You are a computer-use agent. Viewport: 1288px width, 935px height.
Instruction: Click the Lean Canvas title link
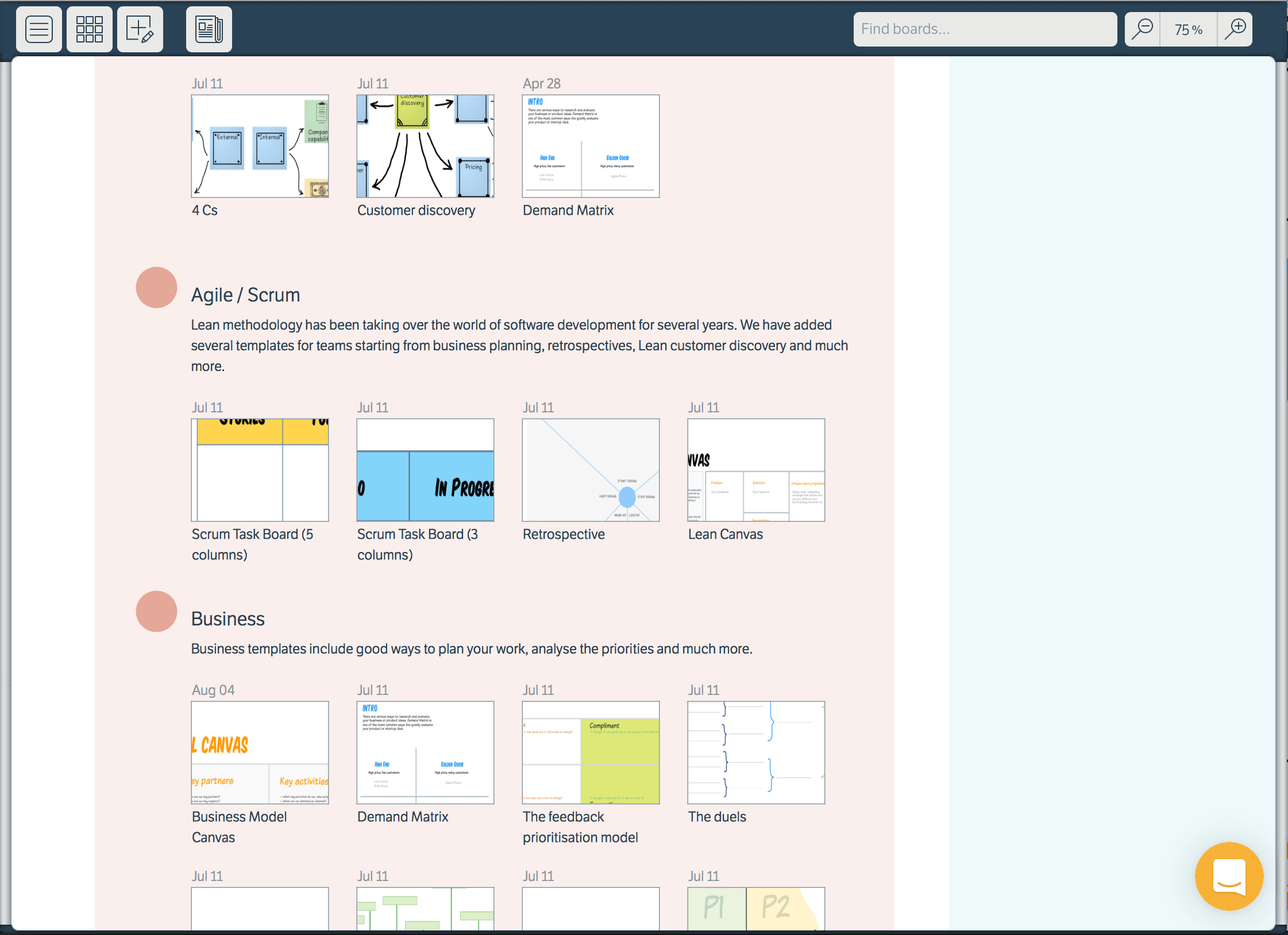coord(725,534)
